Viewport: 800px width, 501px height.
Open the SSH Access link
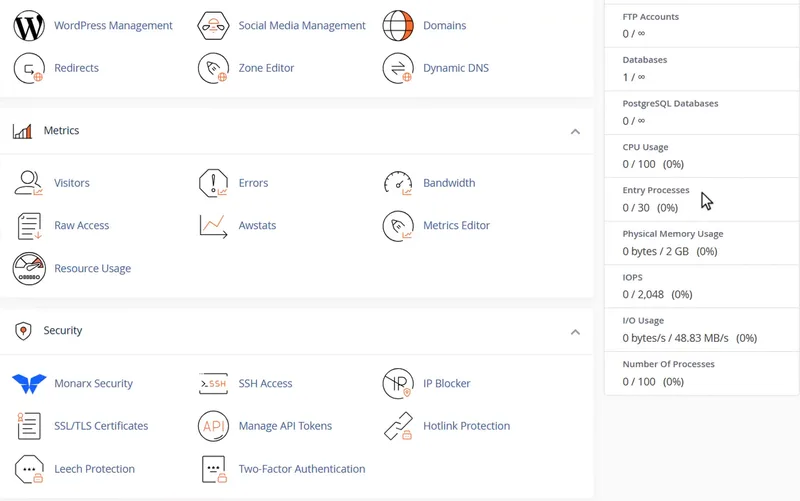coord(265,384)
